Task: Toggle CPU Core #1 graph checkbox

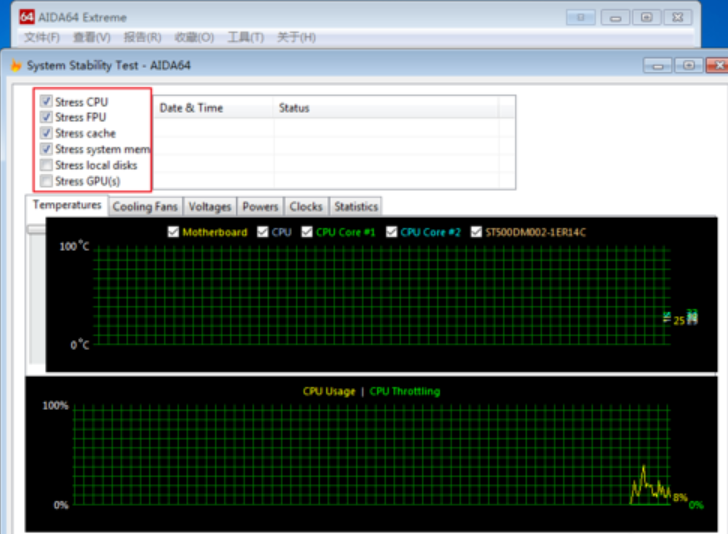Action: [x=308, y=232]
